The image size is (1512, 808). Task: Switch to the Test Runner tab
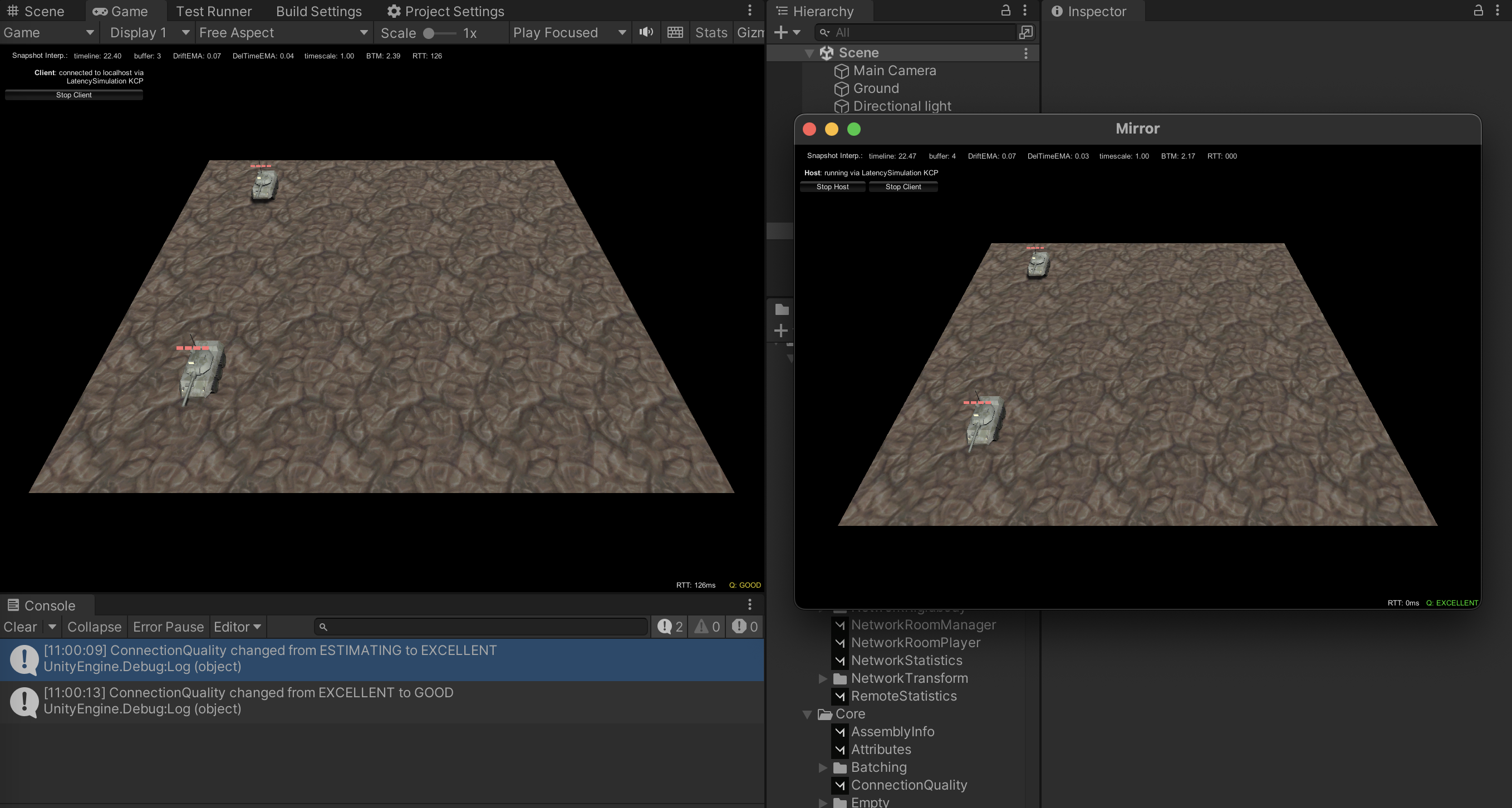click(x=214, y=11)
